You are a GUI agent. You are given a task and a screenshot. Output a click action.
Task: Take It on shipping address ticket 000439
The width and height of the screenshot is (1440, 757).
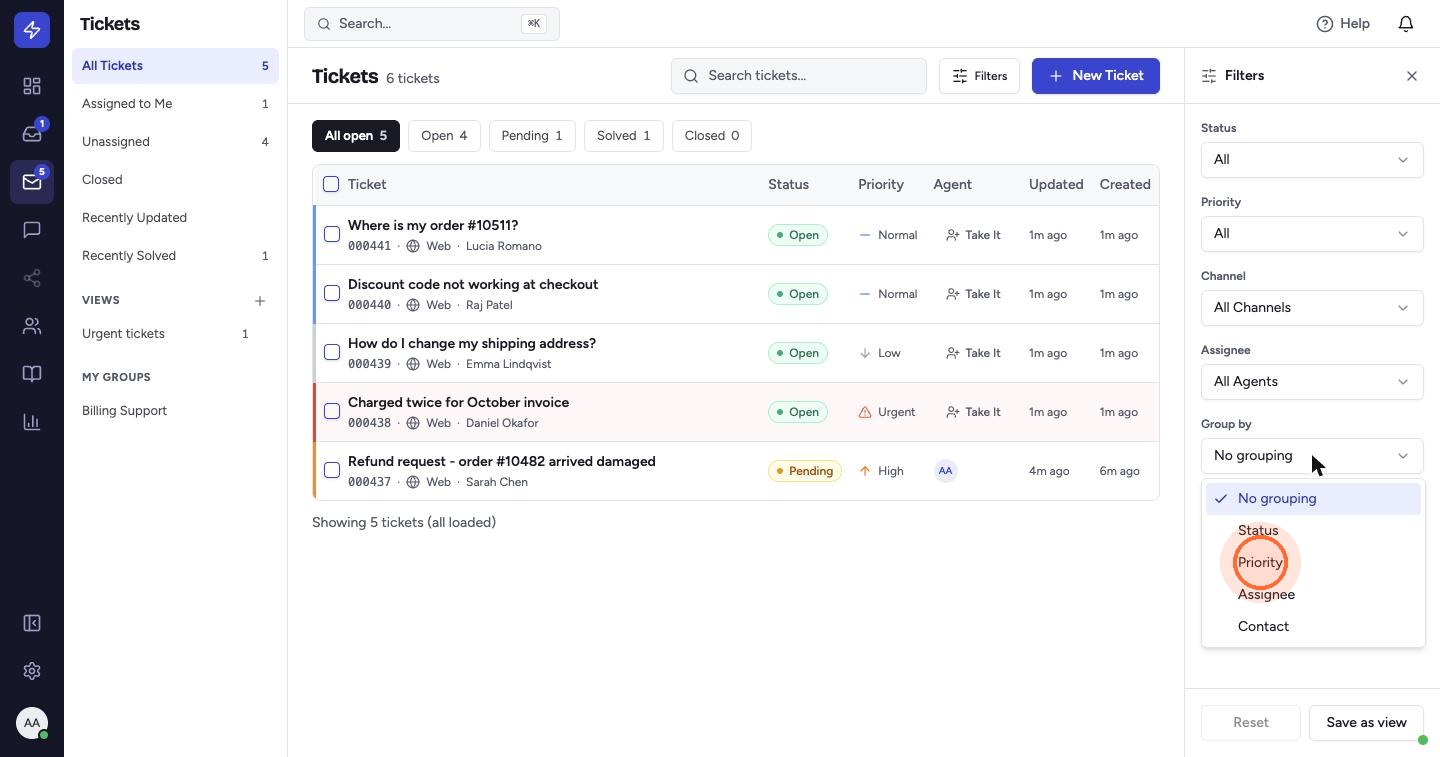(973, 353)
